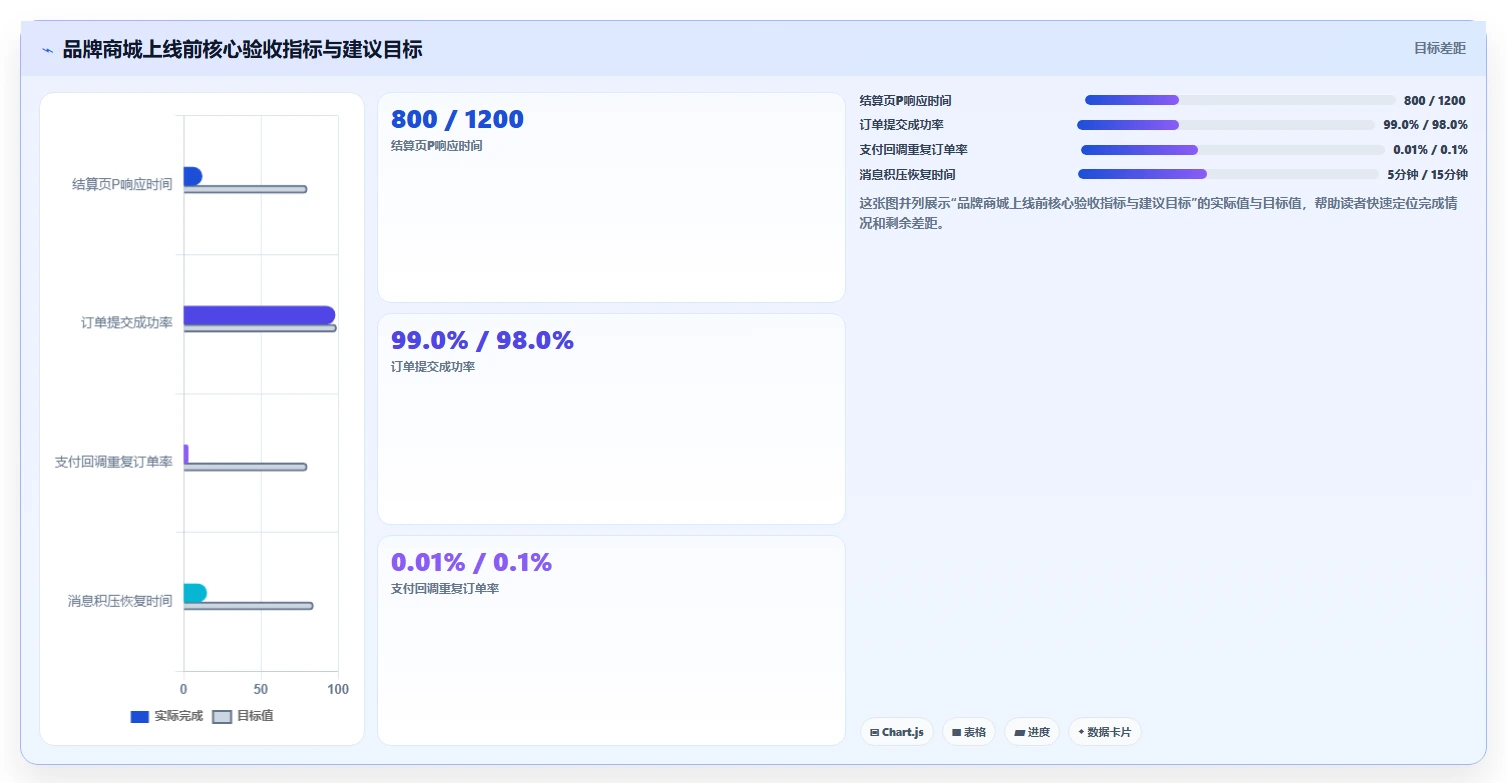Click the 目标差距 label in the header

click(1439, 48)
